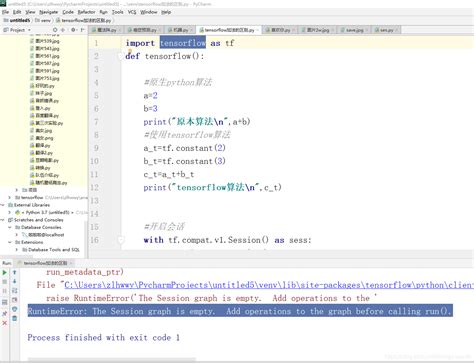Expand the @localhost console node

[16, 235]
